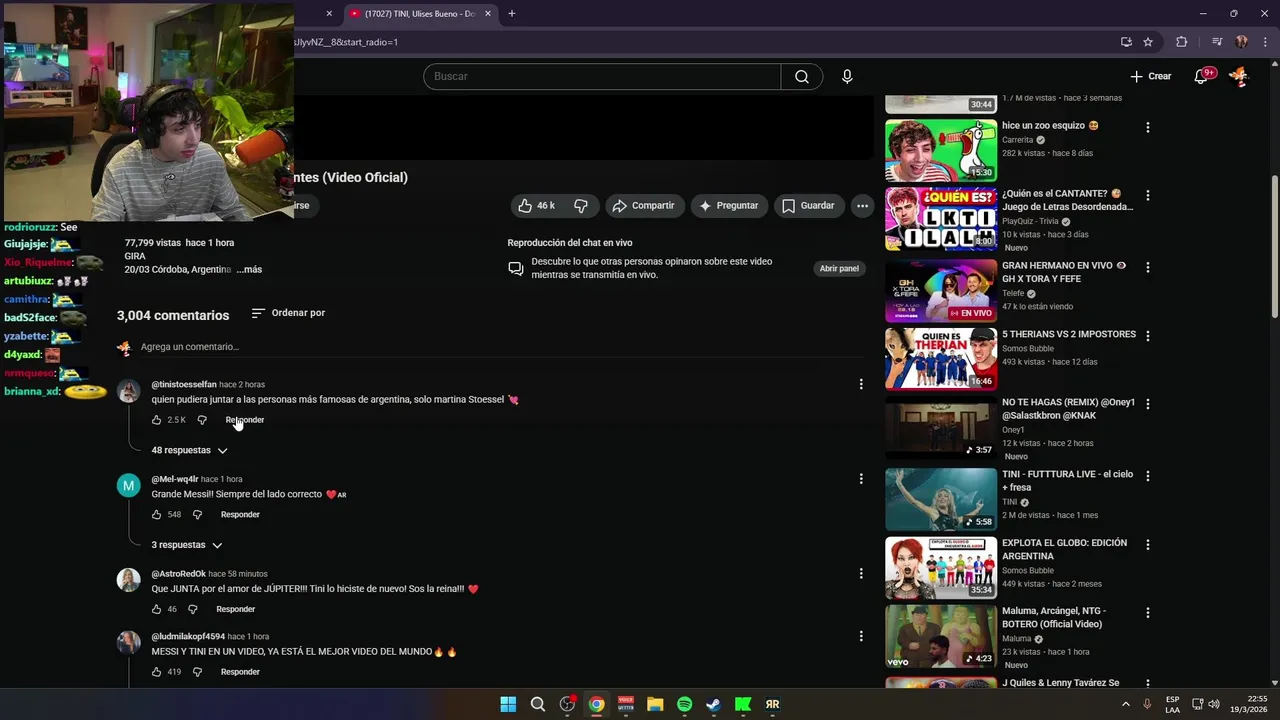1280x720 pixels.
Task: Open Spotify from the taskbar
Action: point(684,704)
